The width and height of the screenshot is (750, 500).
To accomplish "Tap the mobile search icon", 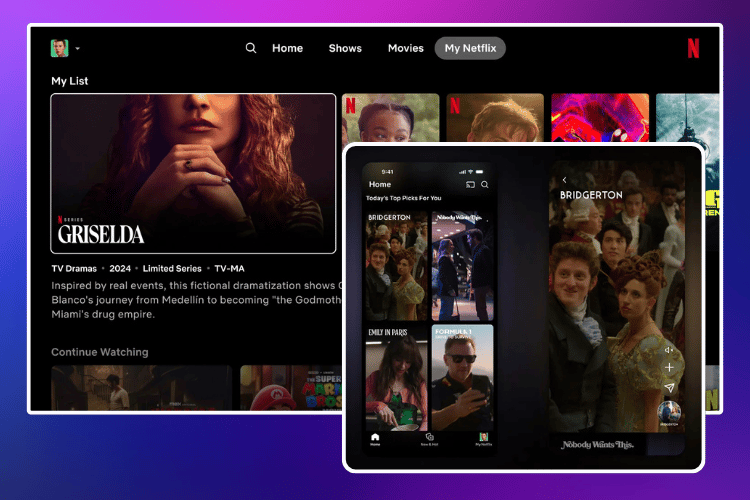I will pos(485,185).
